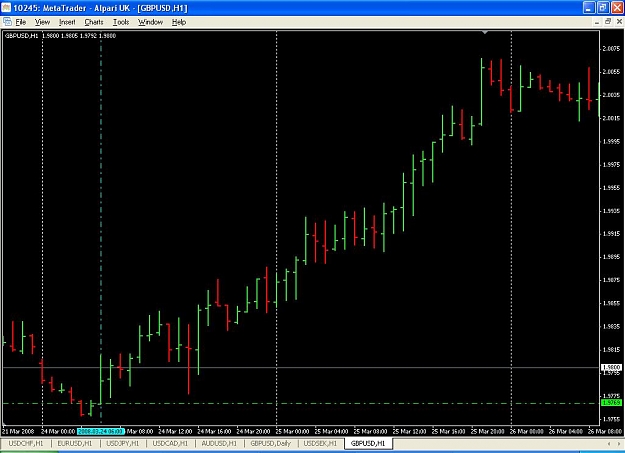Screen dimensions: 625x453
Task: Click the chart shift triangle marker at chart top
Action: 485,32
